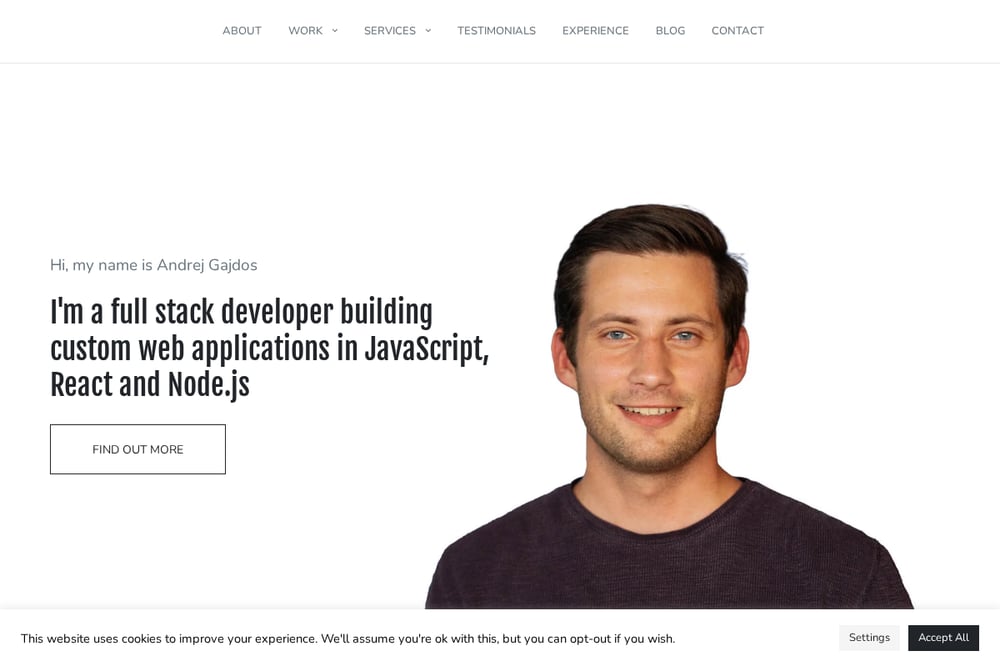The image size is (1000, 667).
Task: Open cookie Settings
Action: click(x=869, y=638)
